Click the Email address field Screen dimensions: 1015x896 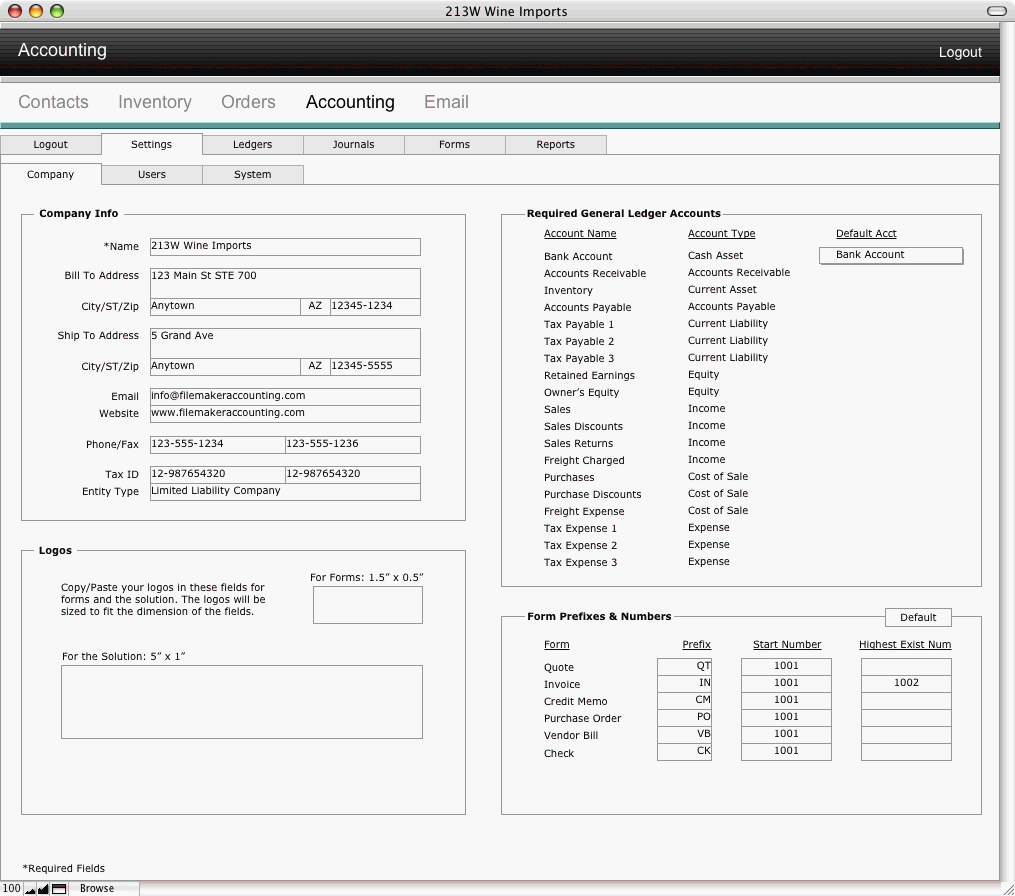tap(285, 396)
